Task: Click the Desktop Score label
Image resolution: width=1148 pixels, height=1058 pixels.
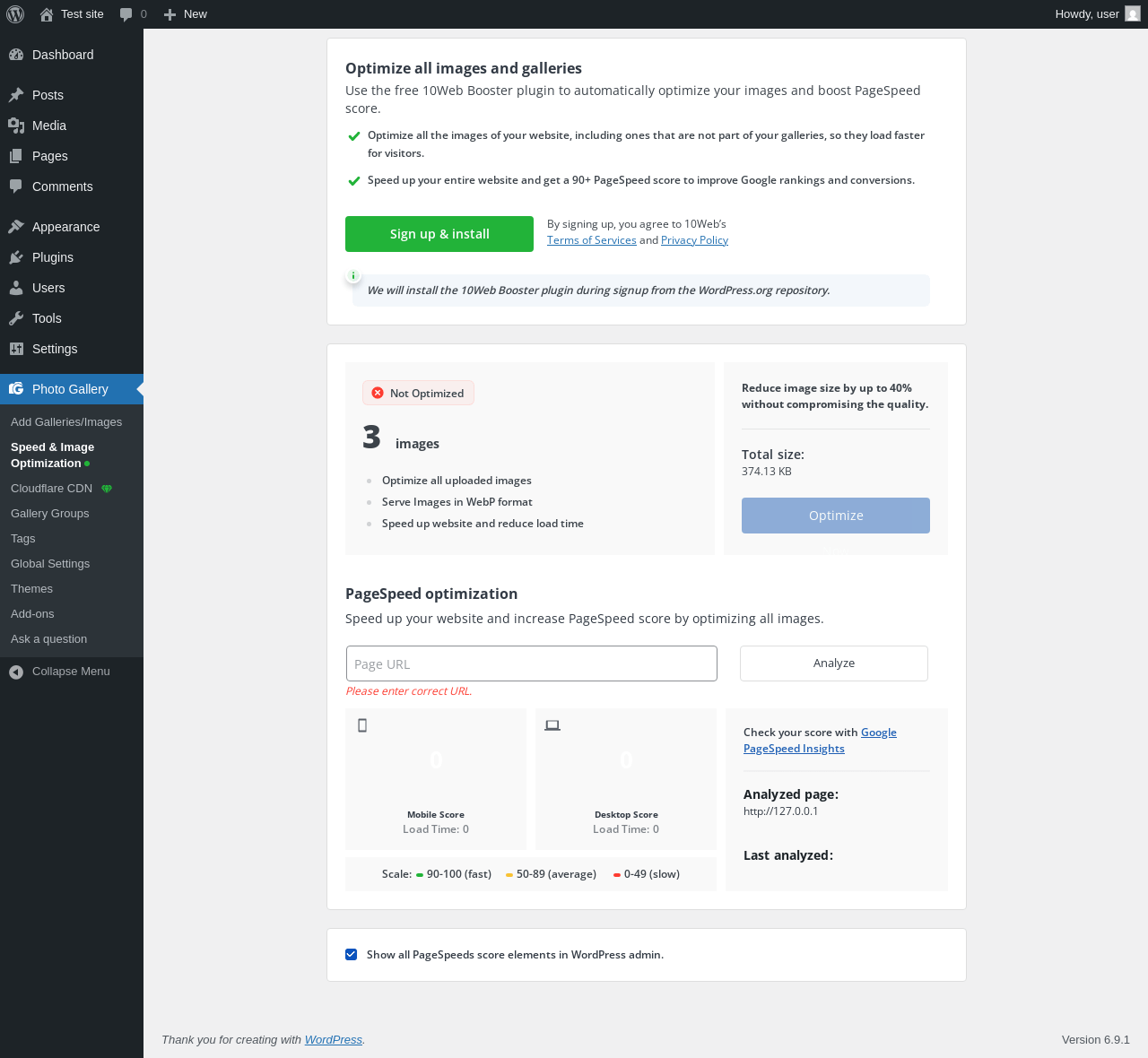Action: pyautogui.click(x=626, y=815)
